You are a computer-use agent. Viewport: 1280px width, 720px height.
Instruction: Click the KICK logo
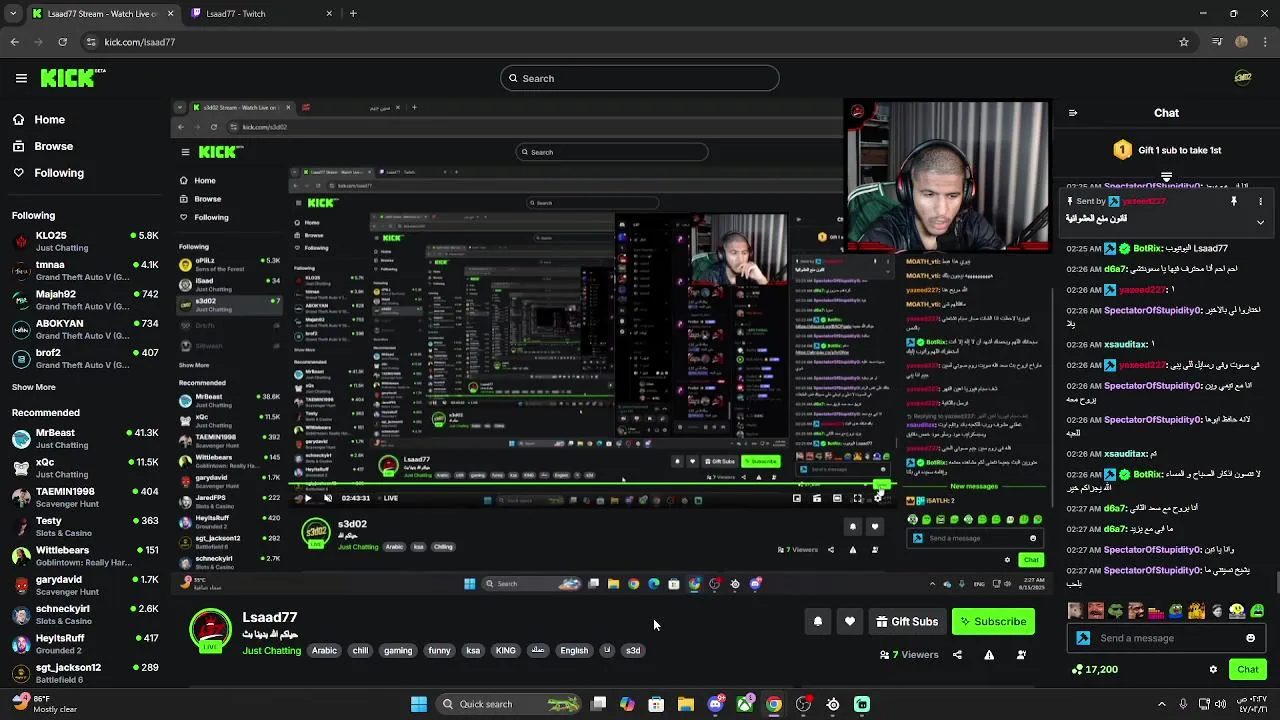(72, 78)
